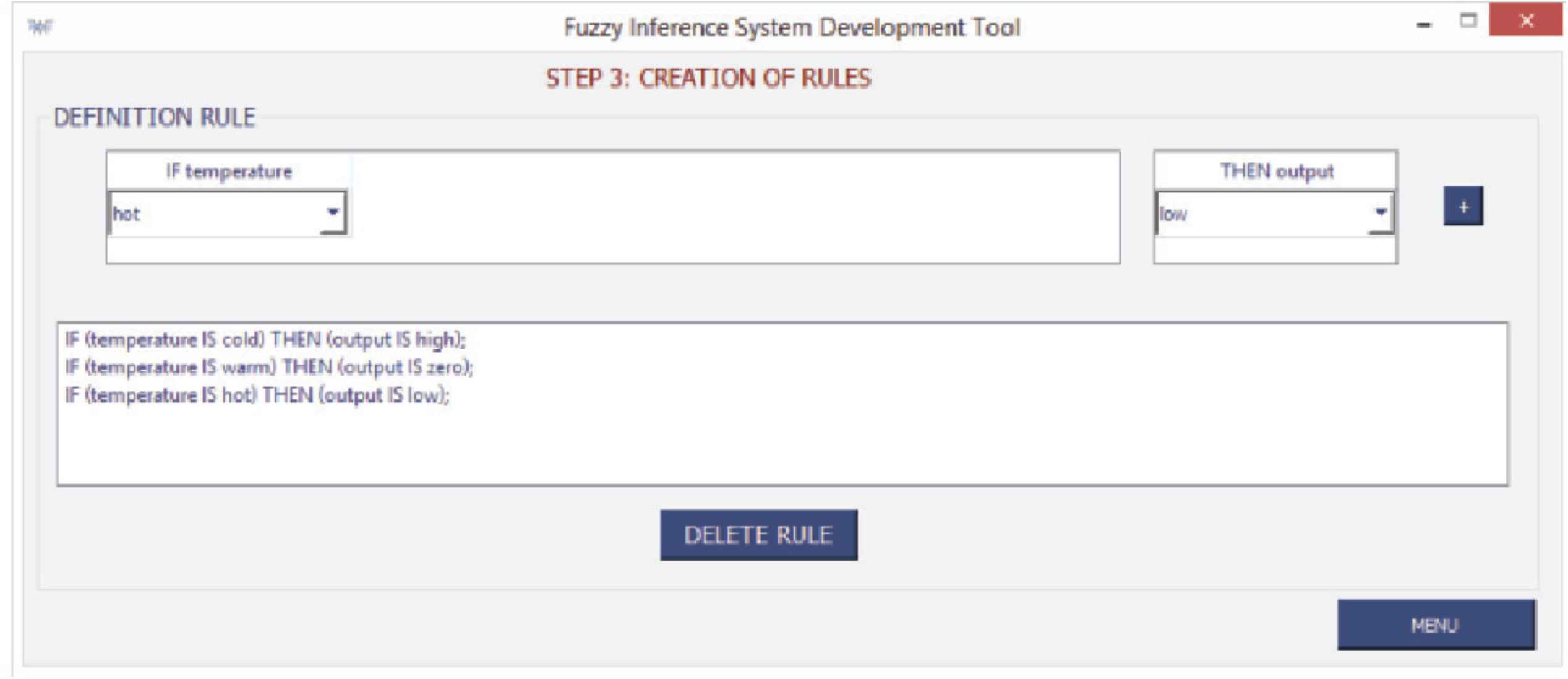Close the Fuzzy Inference System window
1568x679 pixels.
(1525, 21)
